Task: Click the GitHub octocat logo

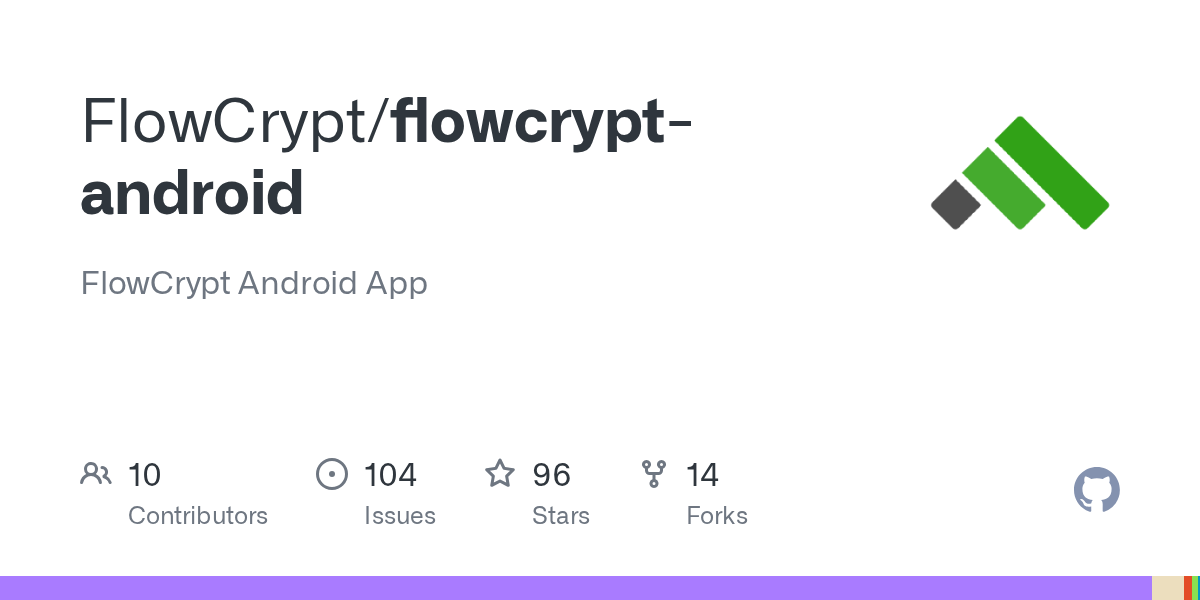Action: pos(1096,491)
